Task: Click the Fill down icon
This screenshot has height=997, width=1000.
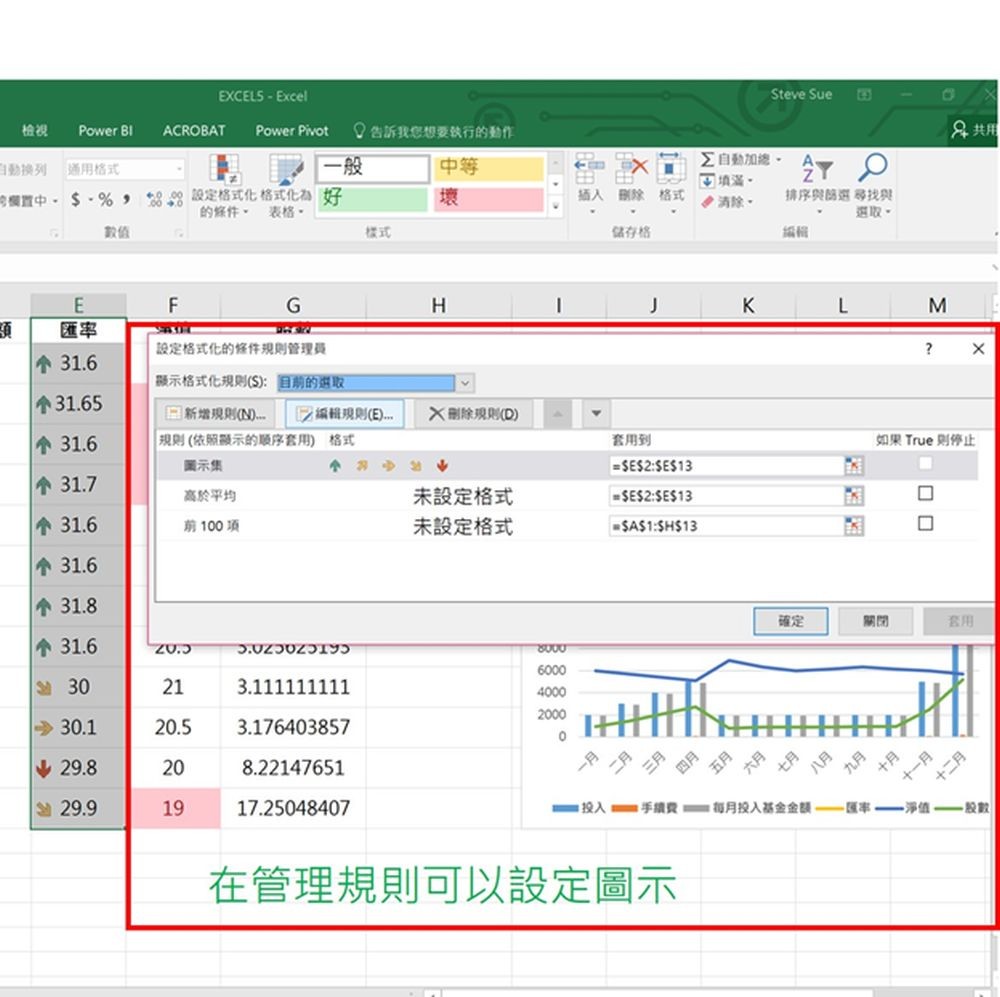Action: click(707, 181)
